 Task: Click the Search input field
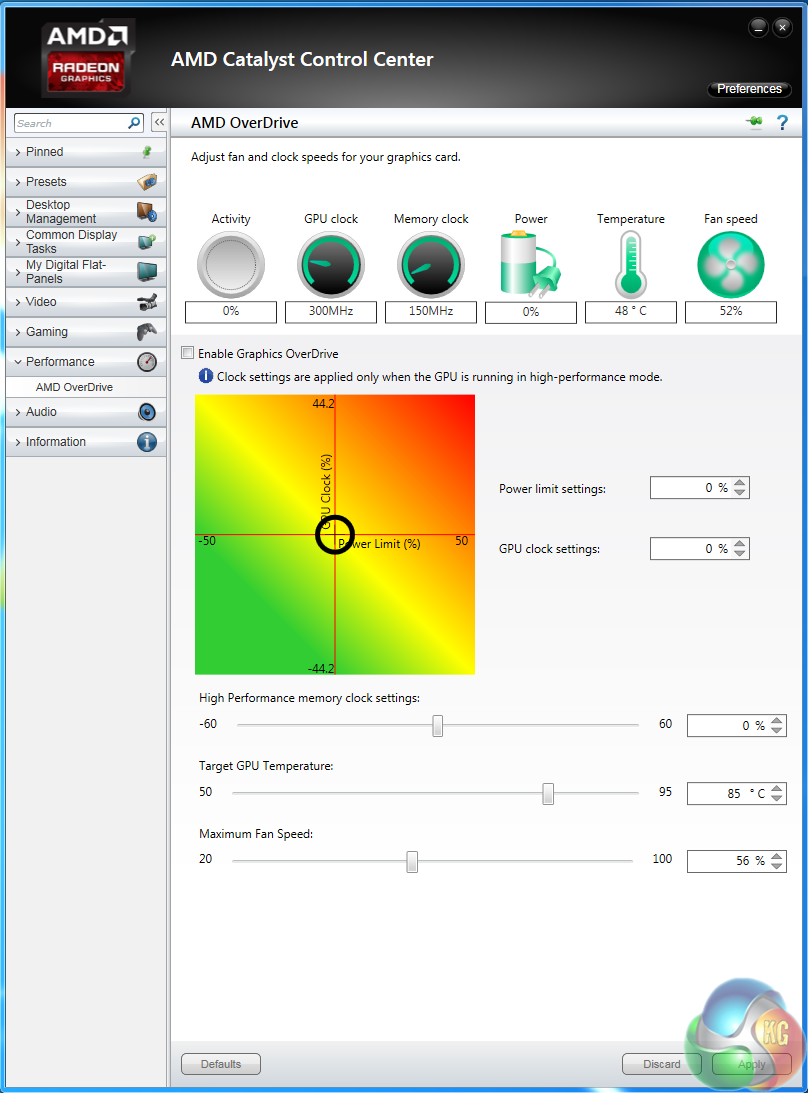tap(70, 123)
